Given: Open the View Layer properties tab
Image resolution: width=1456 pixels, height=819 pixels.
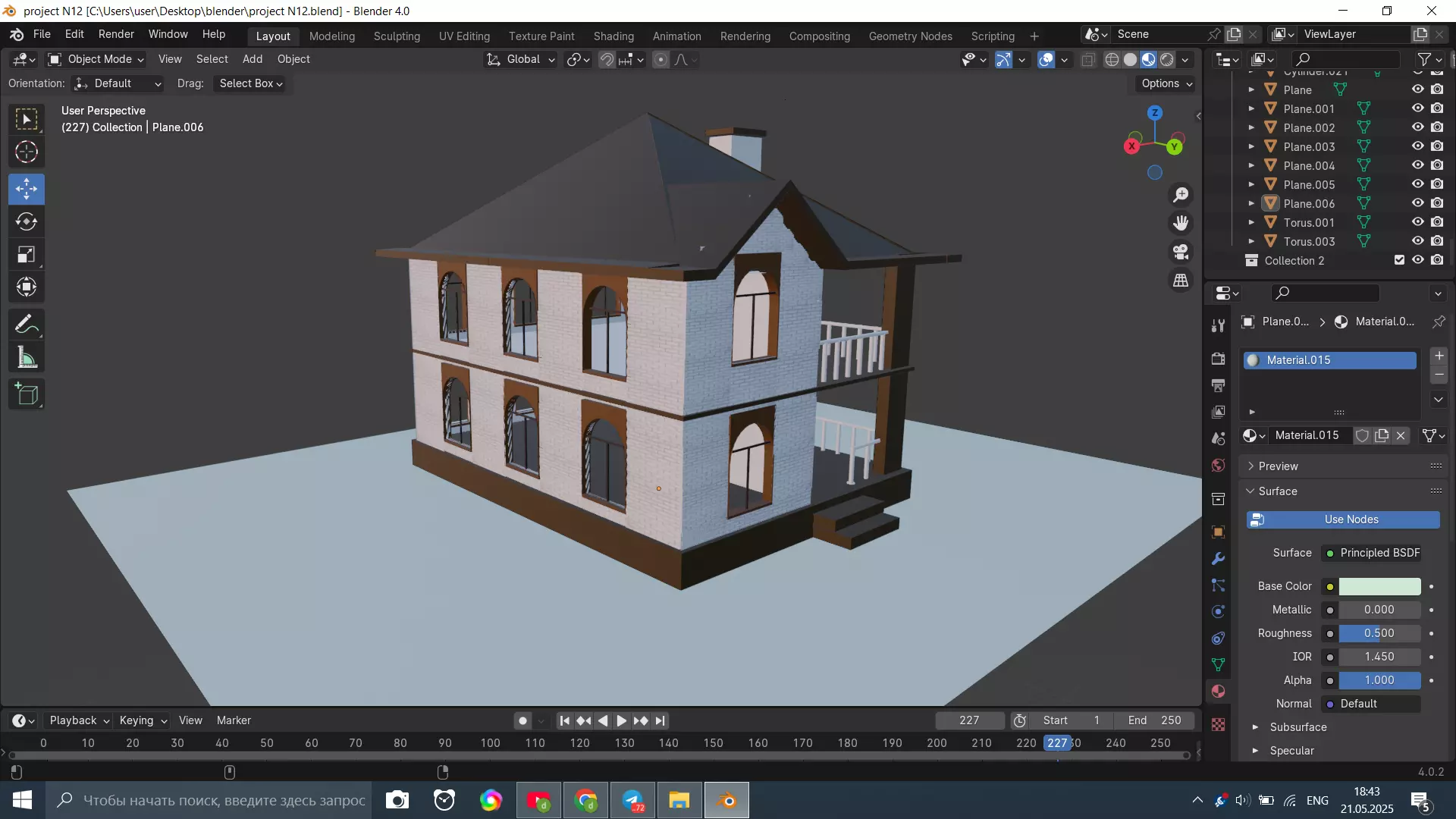Looking at the screenshot, I should click(x=1218, y=412).
